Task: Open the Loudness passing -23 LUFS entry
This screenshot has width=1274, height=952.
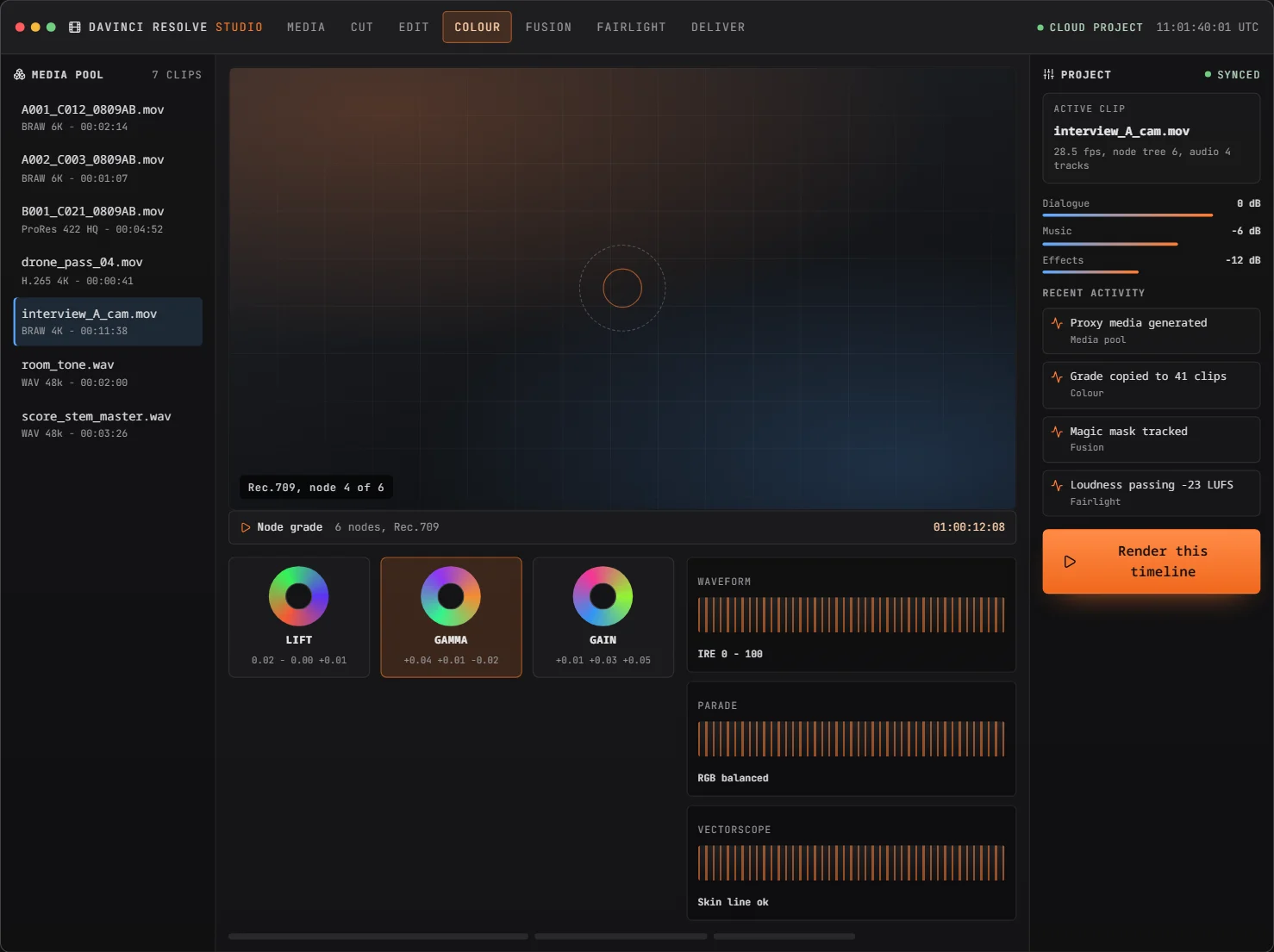Action: point(1151,494)
